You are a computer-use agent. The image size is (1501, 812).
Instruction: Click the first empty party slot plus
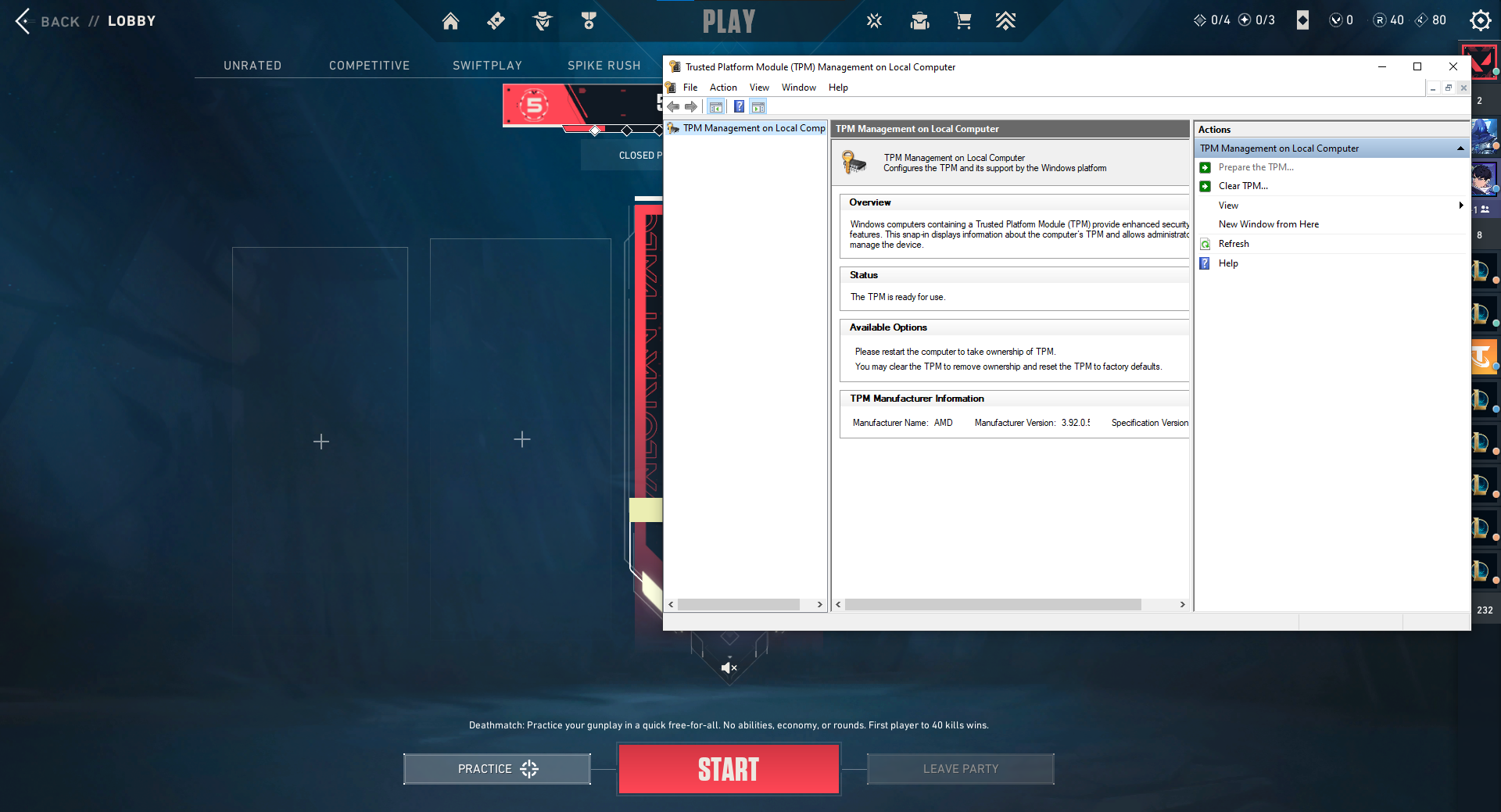coord(321,442)
